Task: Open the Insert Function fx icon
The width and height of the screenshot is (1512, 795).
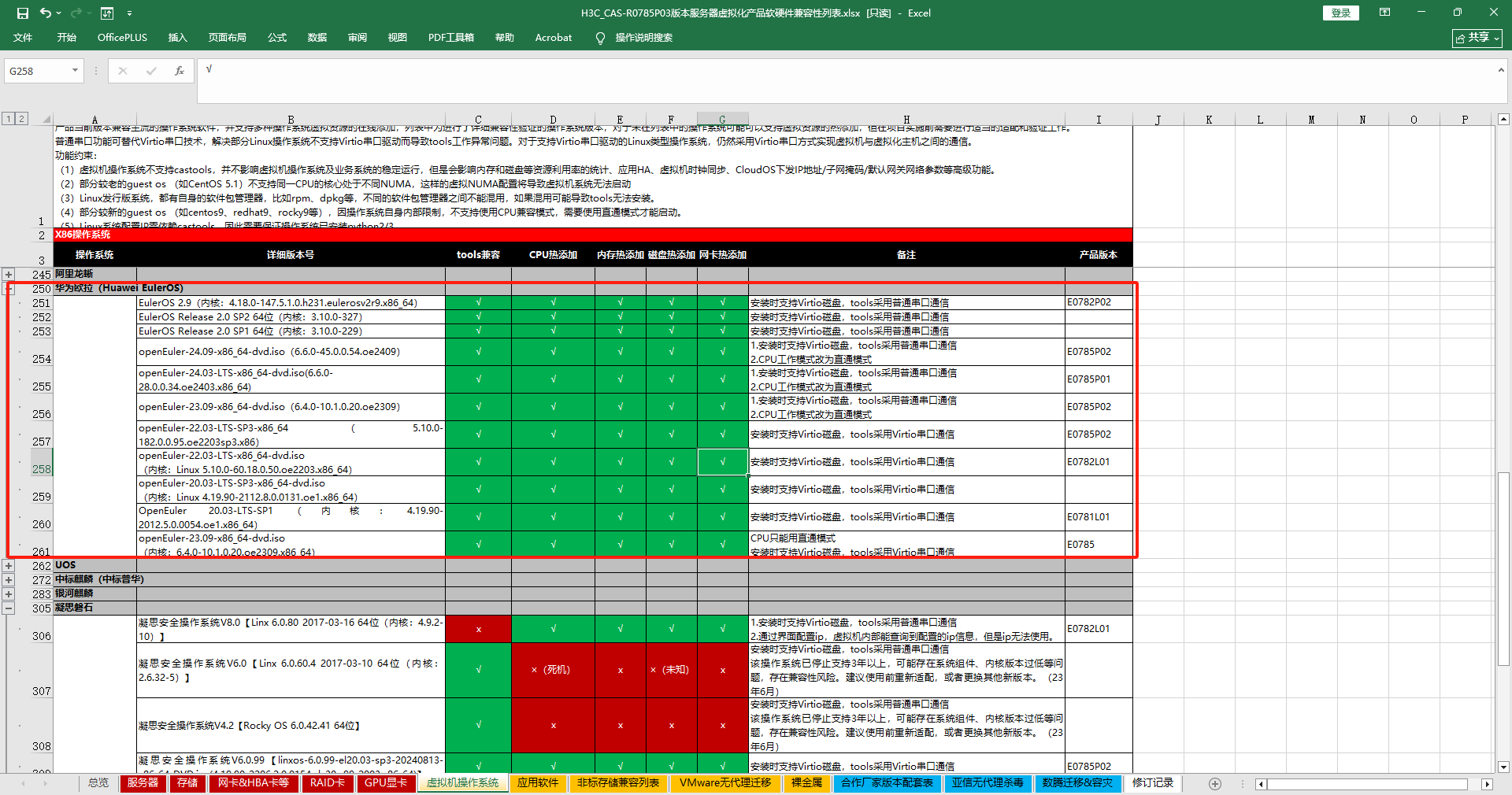Action: 180,71
